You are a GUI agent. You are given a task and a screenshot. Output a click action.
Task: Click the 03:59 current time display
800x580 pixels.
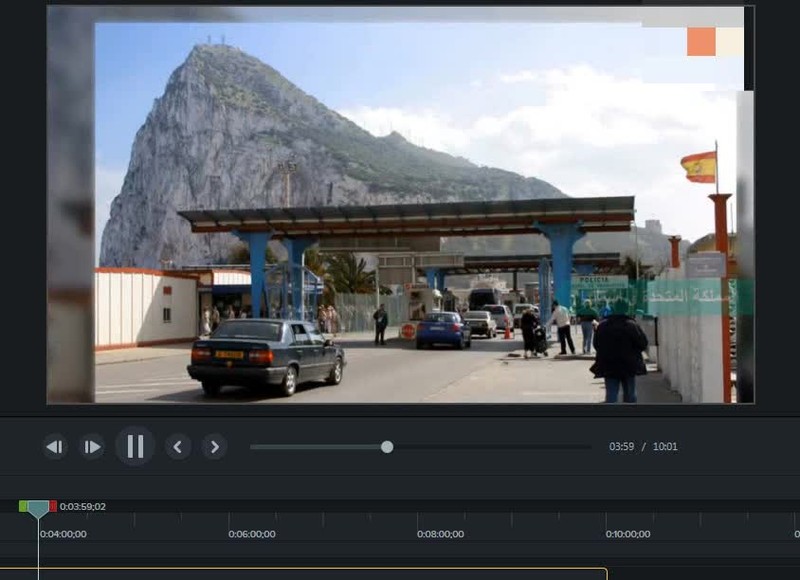pos(621,447)
